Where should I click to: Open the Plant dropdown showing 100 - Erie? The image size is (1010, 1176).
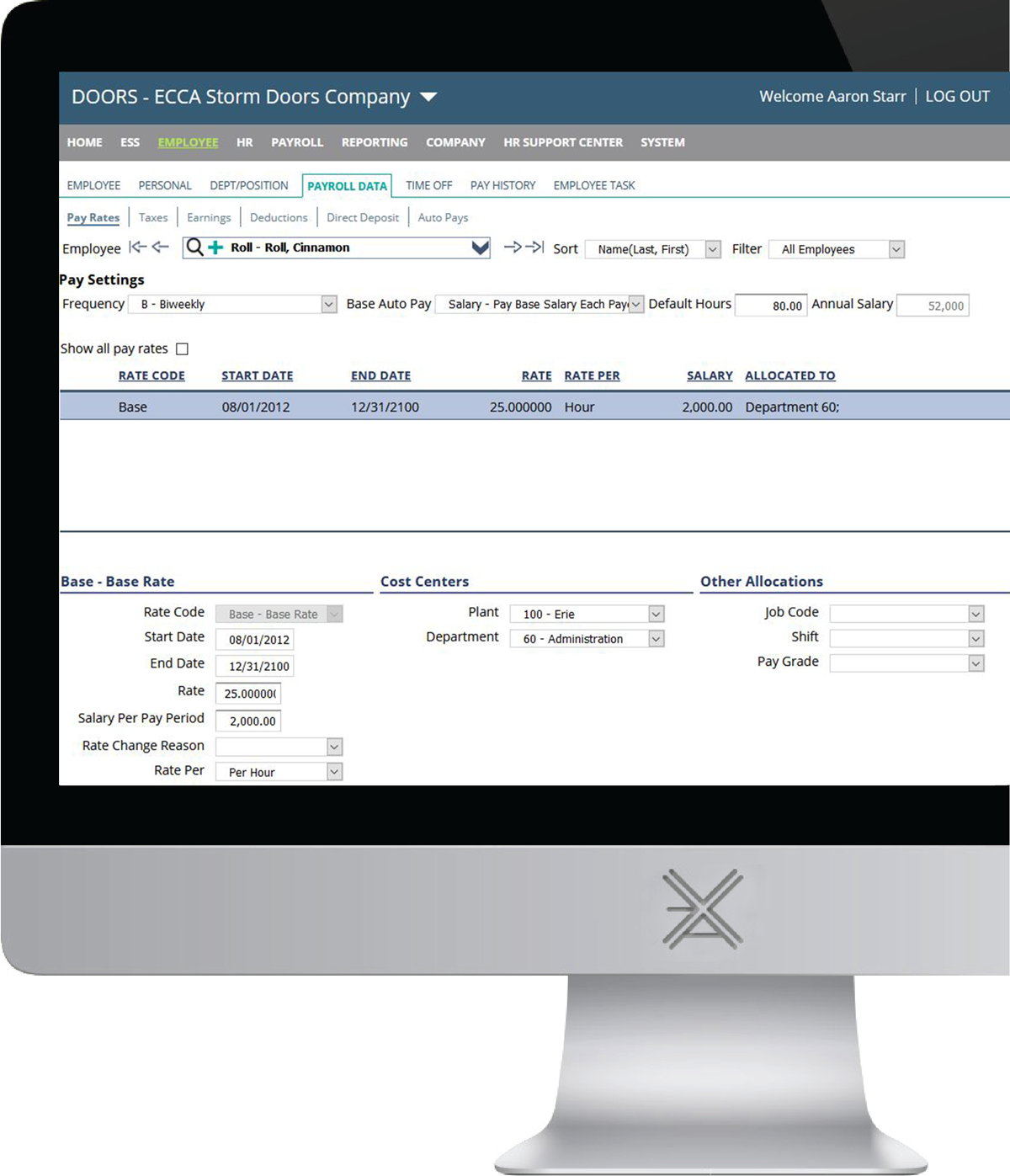(x=656, y=614)
